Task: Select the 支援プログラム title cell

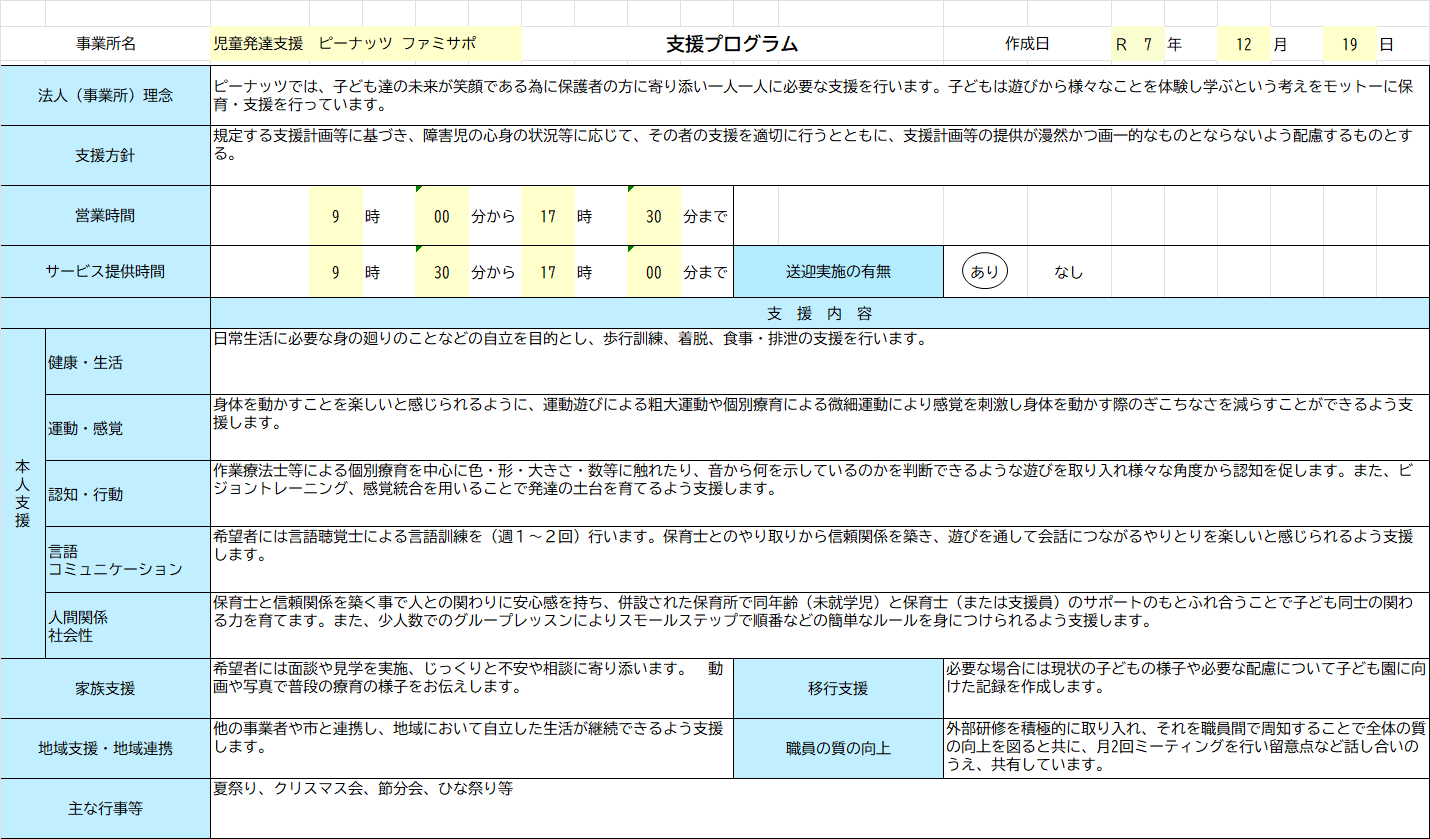Action: pos(732,44)
